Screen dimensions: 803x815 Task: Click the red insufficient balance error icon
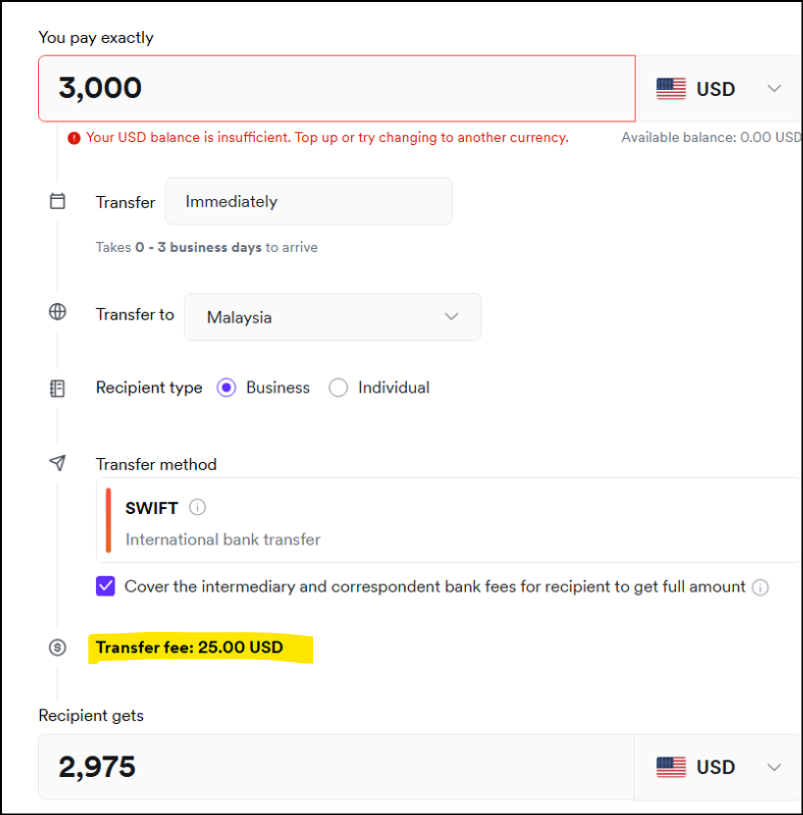click(74, 138)
